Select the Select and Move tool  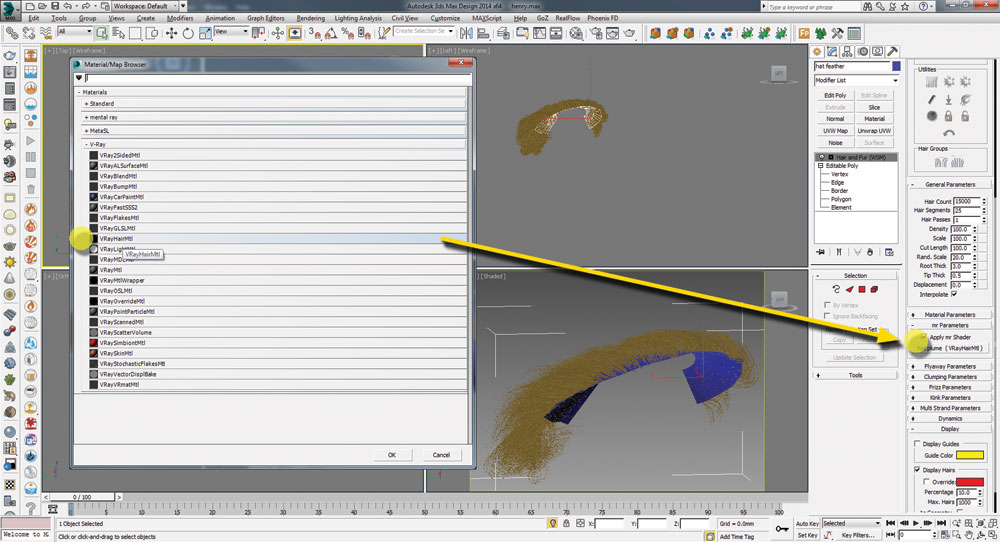(171, 33)
